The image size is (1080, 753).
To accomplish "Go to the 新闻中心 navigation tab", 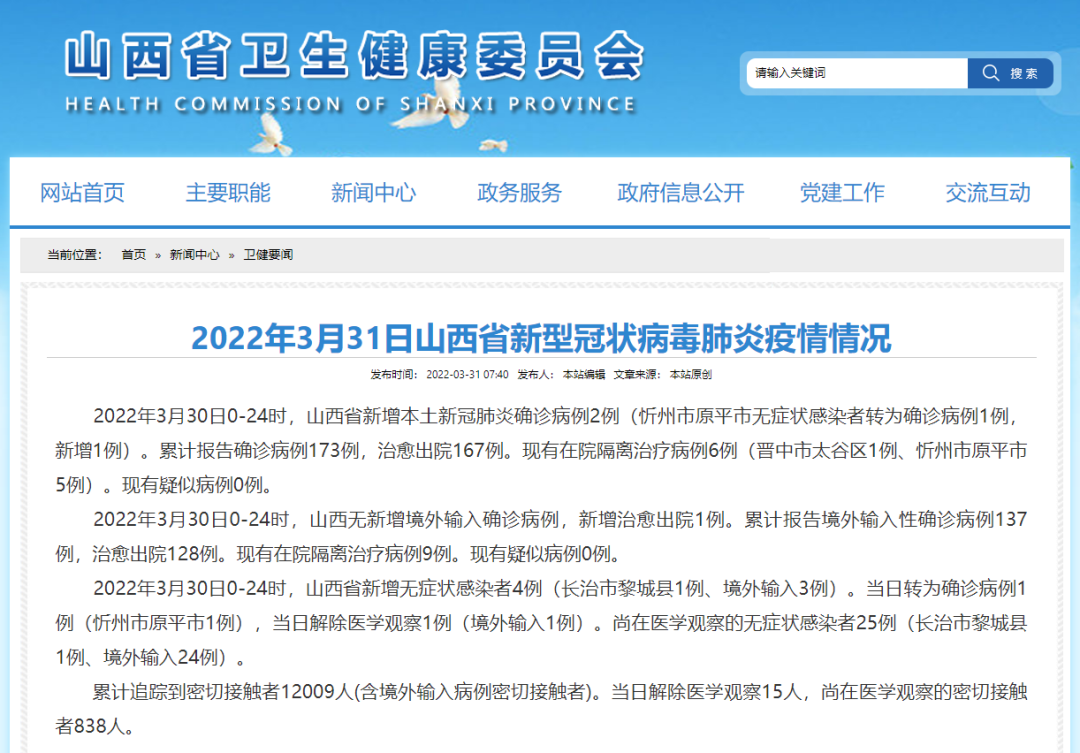I will [x=373, y=192].
